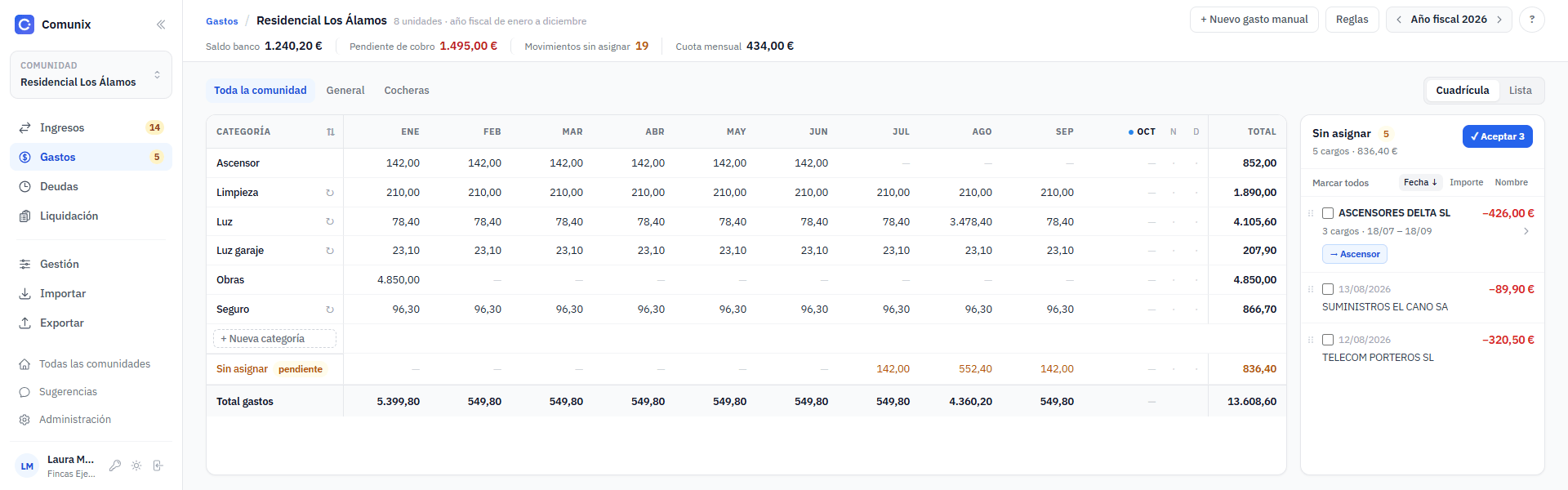
Task: Click the recurring icon on the Limpieza row
Action: coord(330,193)
